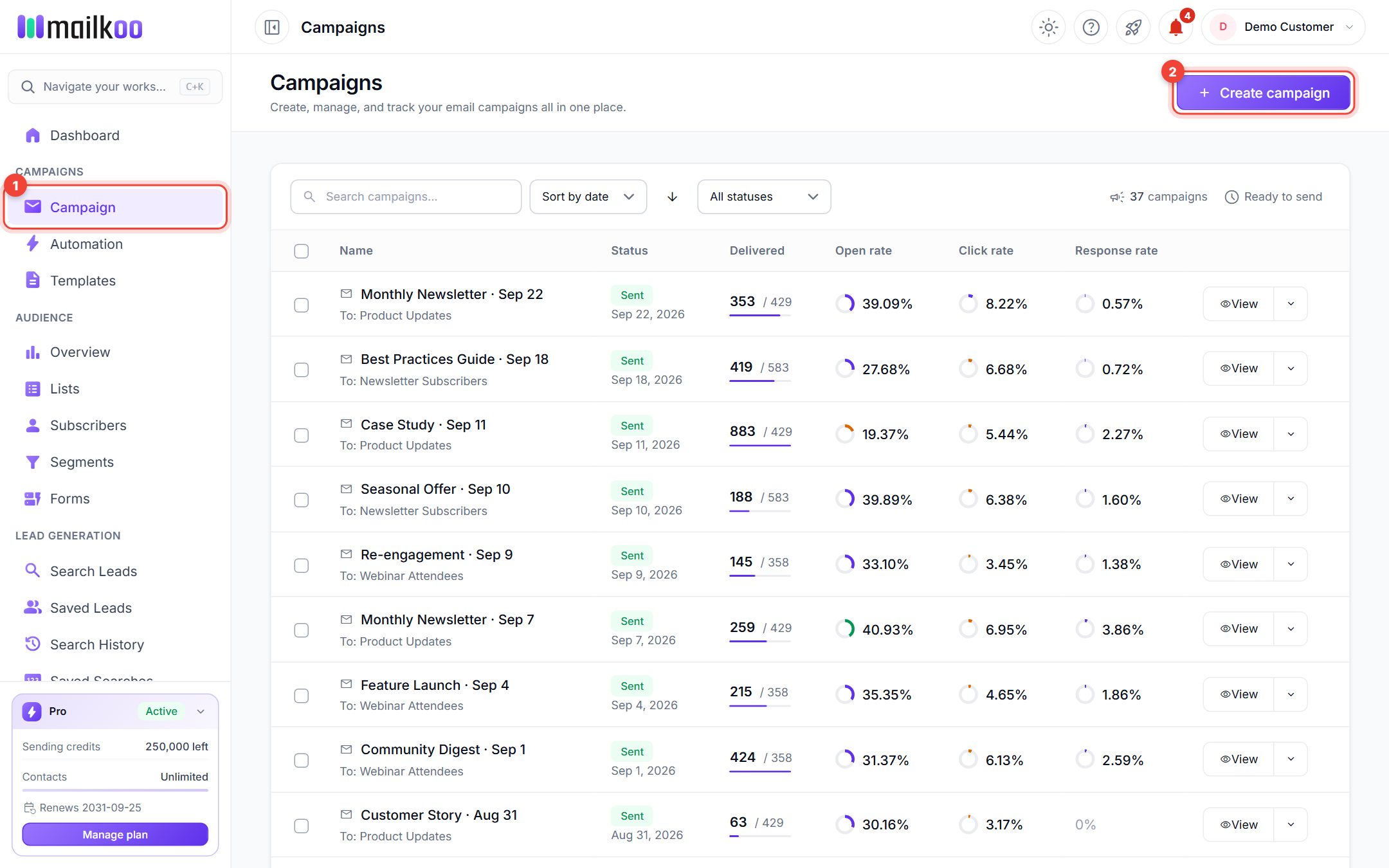
Task: Check the Monthly Newsletter · Sep 22 row
Action: pos(301,305)
